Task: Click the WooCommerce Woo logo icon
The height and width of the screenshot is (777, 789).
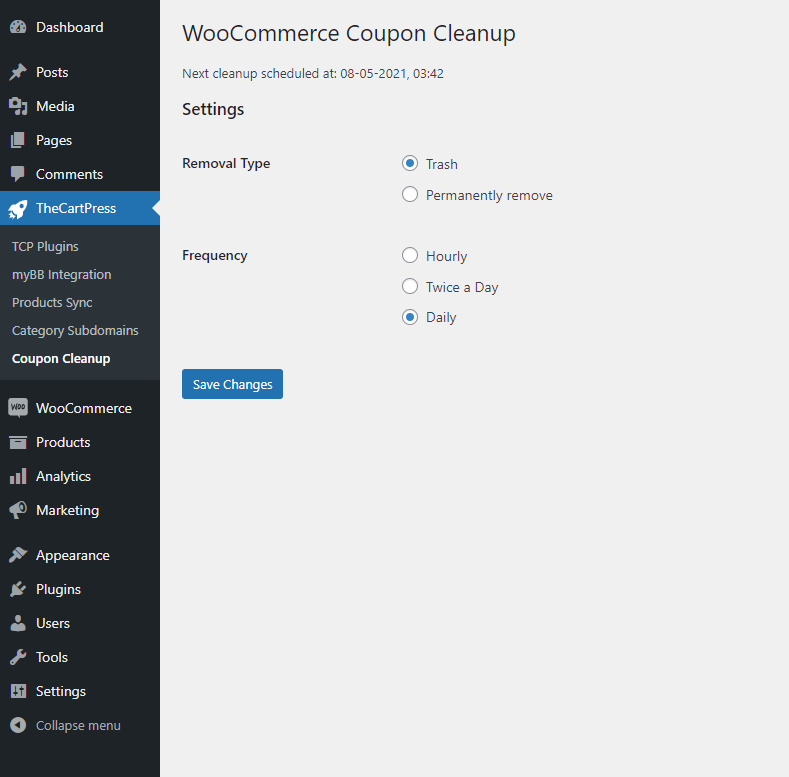Action: pyautogui.click(x=18, y=408)
